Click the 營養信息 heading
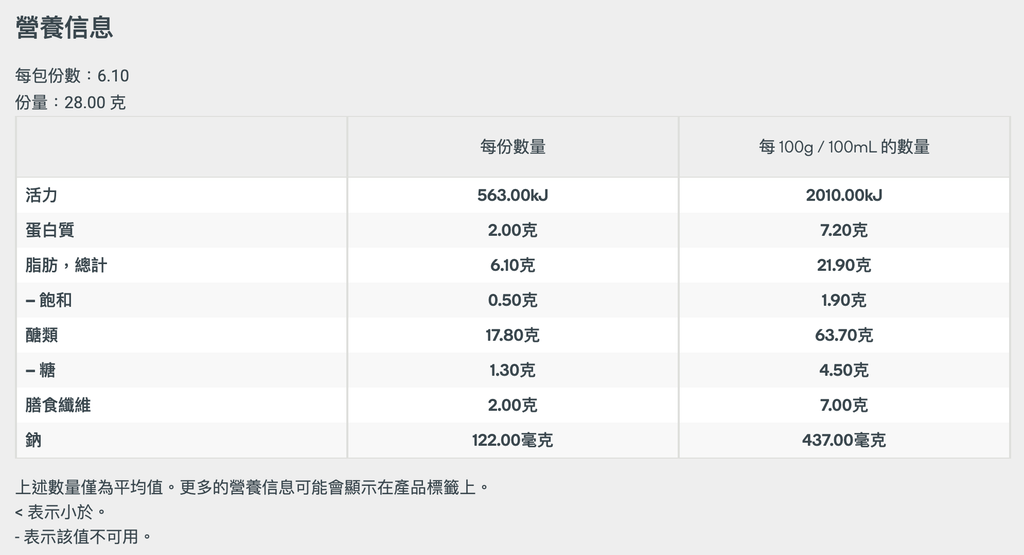This screenshot has width=1024, height=555. point(64,27)
